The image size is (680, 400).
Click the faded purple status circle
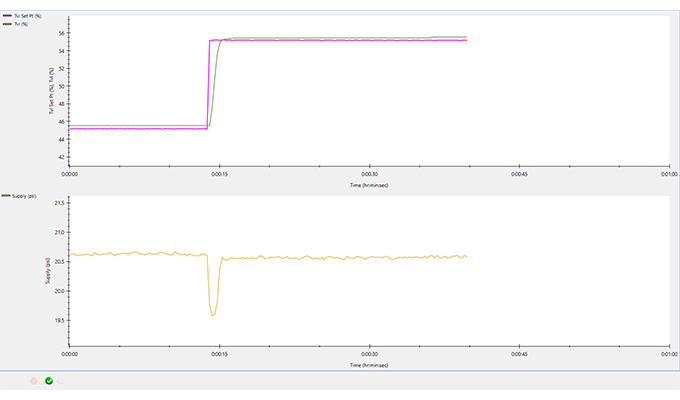pos(59,380)
